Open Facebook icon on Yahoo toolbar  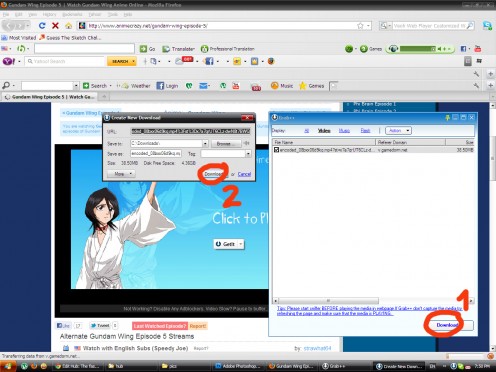coord(209,61)
